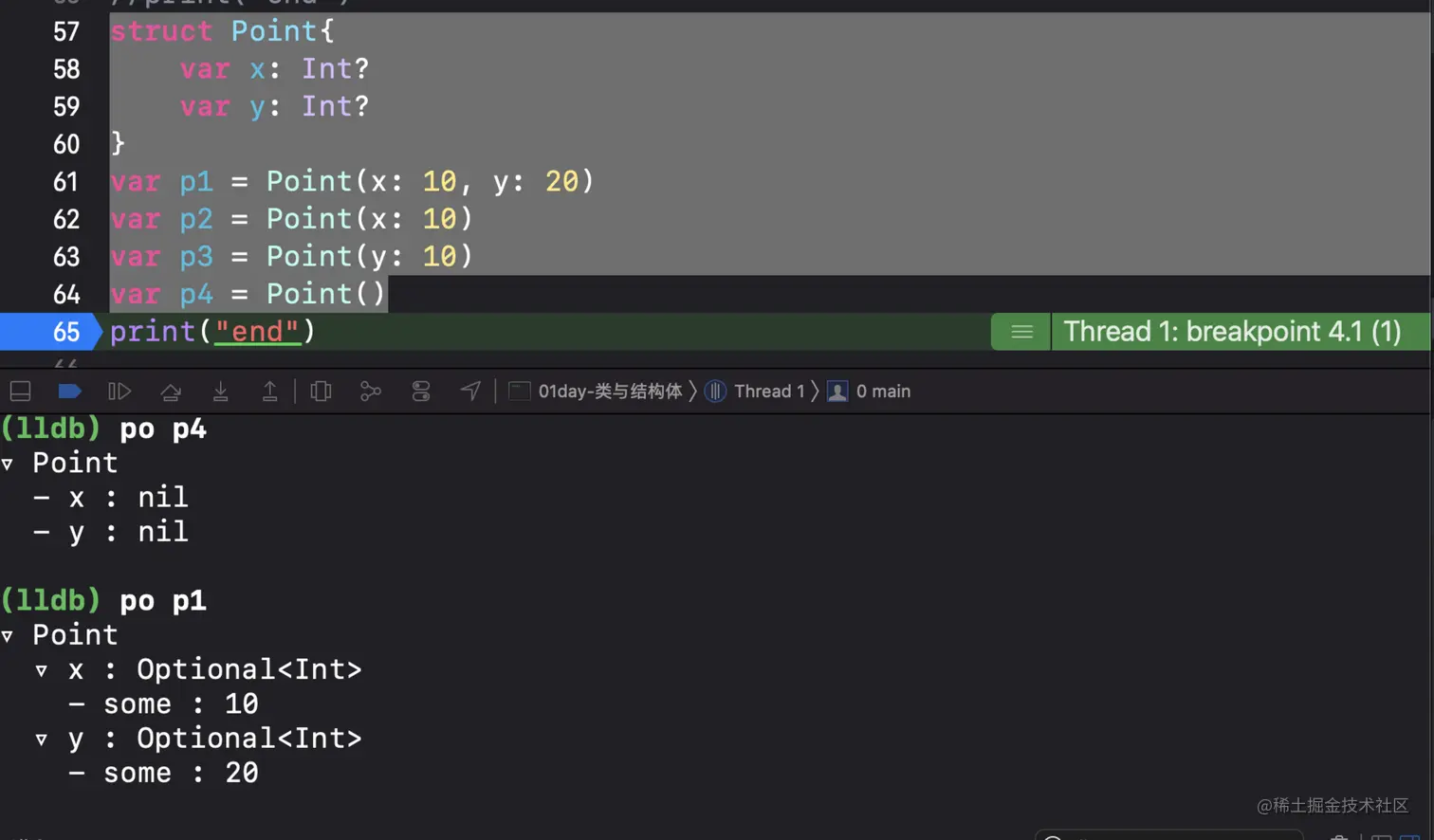Click the 'var x: Int?' declaration
Image resolution: width=1434 pixels, height=840 pixels.
click(x=274, y=68)
